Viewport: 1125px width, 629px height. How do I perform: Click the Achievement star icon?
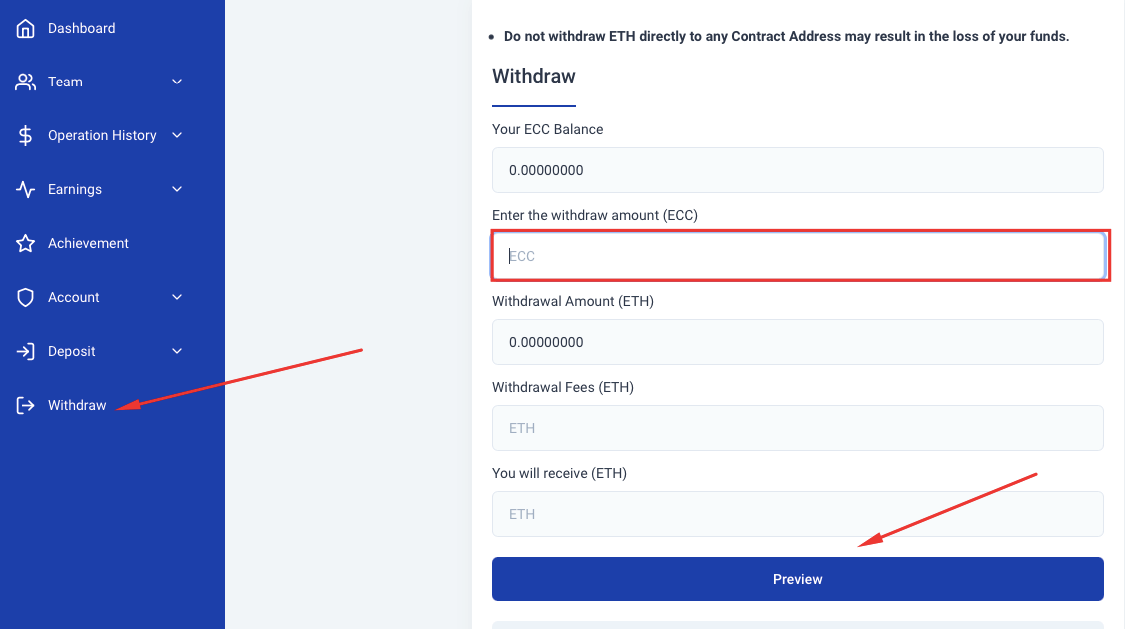pyautogui.click(x=25, y=243)
